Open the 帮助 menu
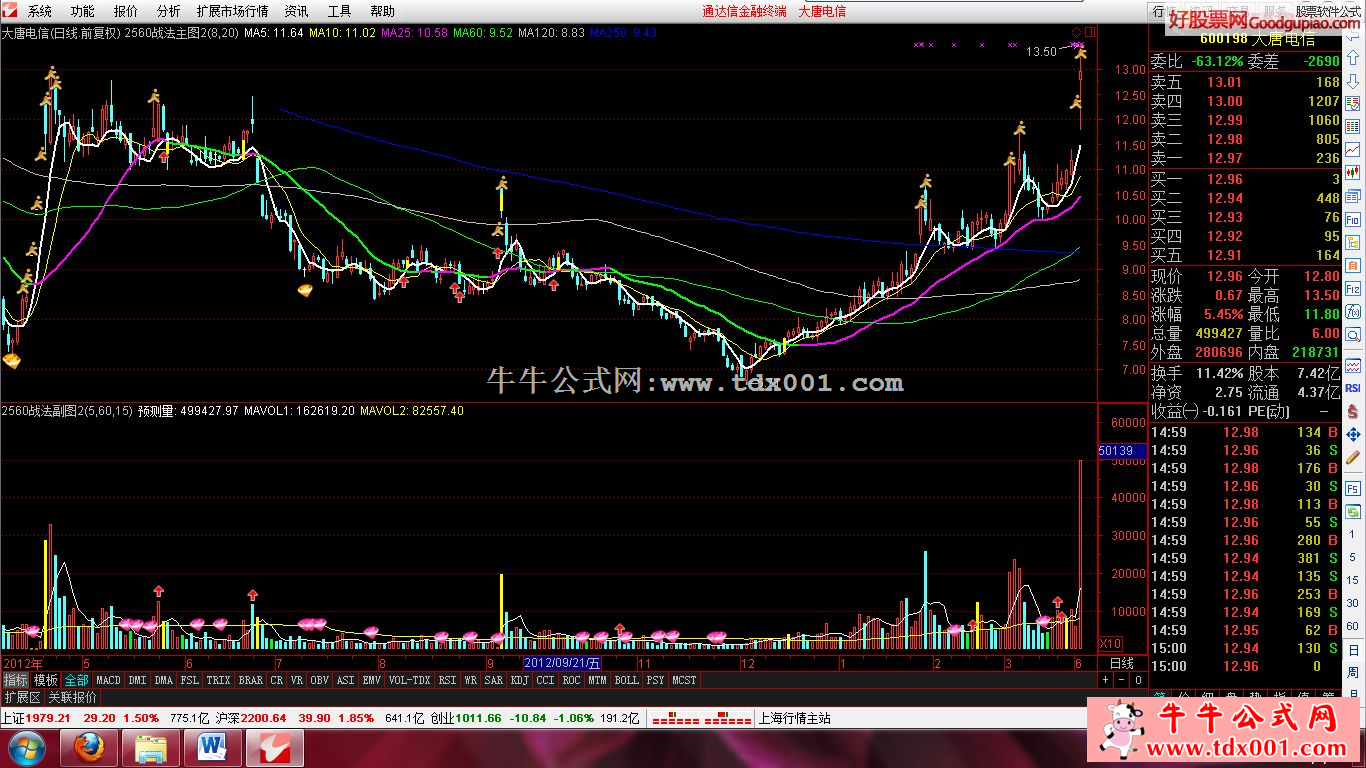Image resolution: width=1366 pixels, height=768 pixels. point(382,11)
